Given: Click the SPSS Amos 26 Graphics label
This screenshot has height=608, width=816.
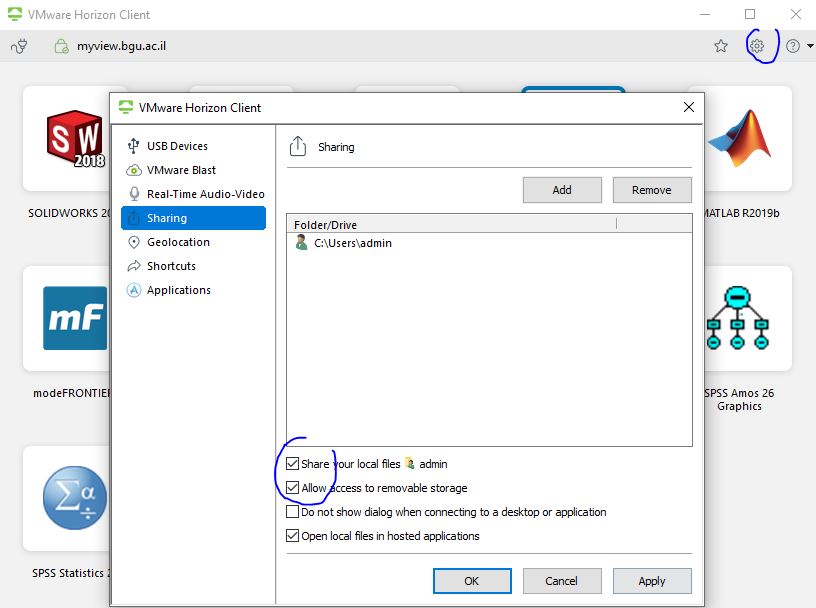Looking at the screenshot, I should click(x=740, y=399).
